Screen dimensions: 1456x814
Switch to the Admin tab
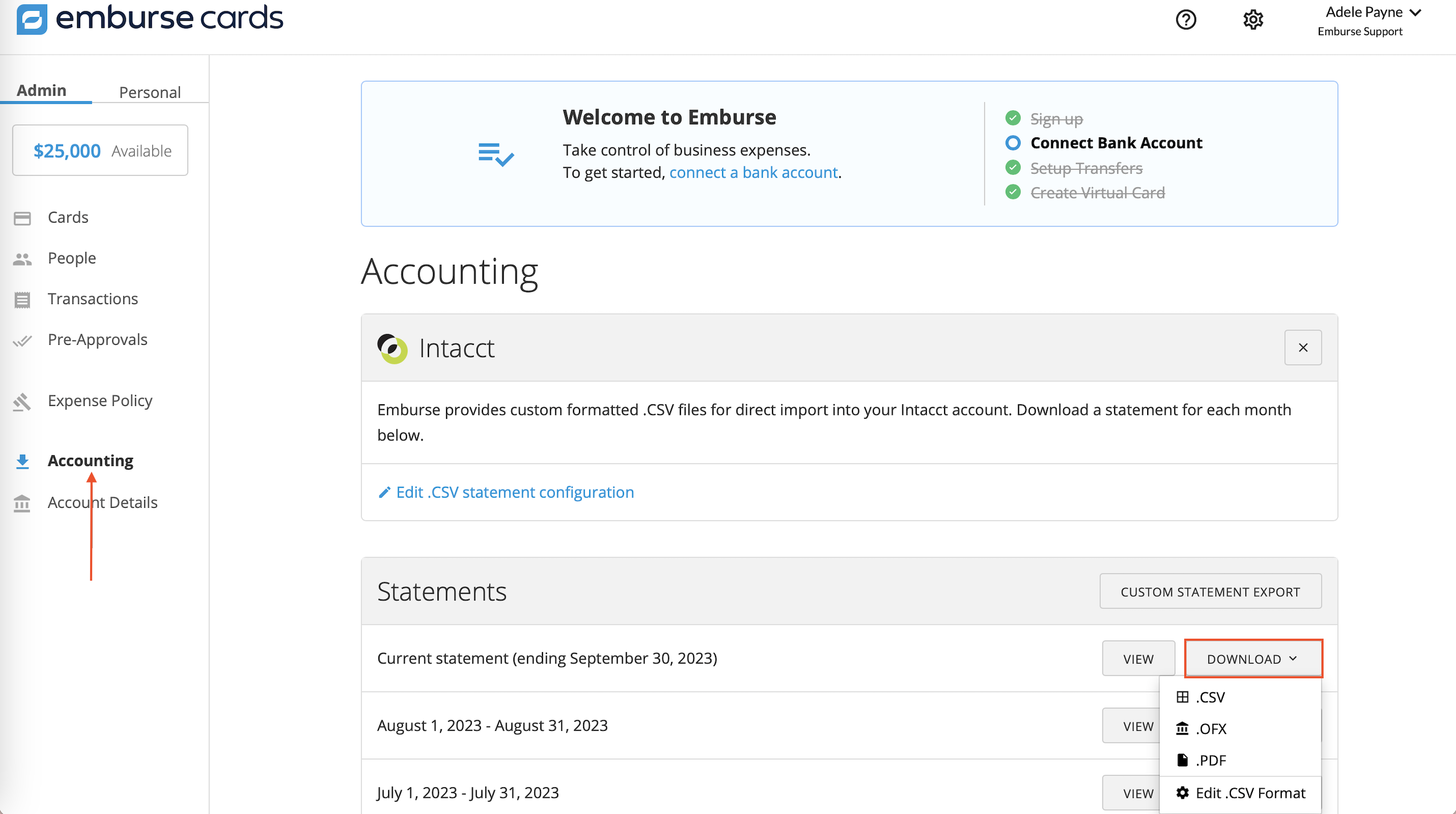coord(41,91)
